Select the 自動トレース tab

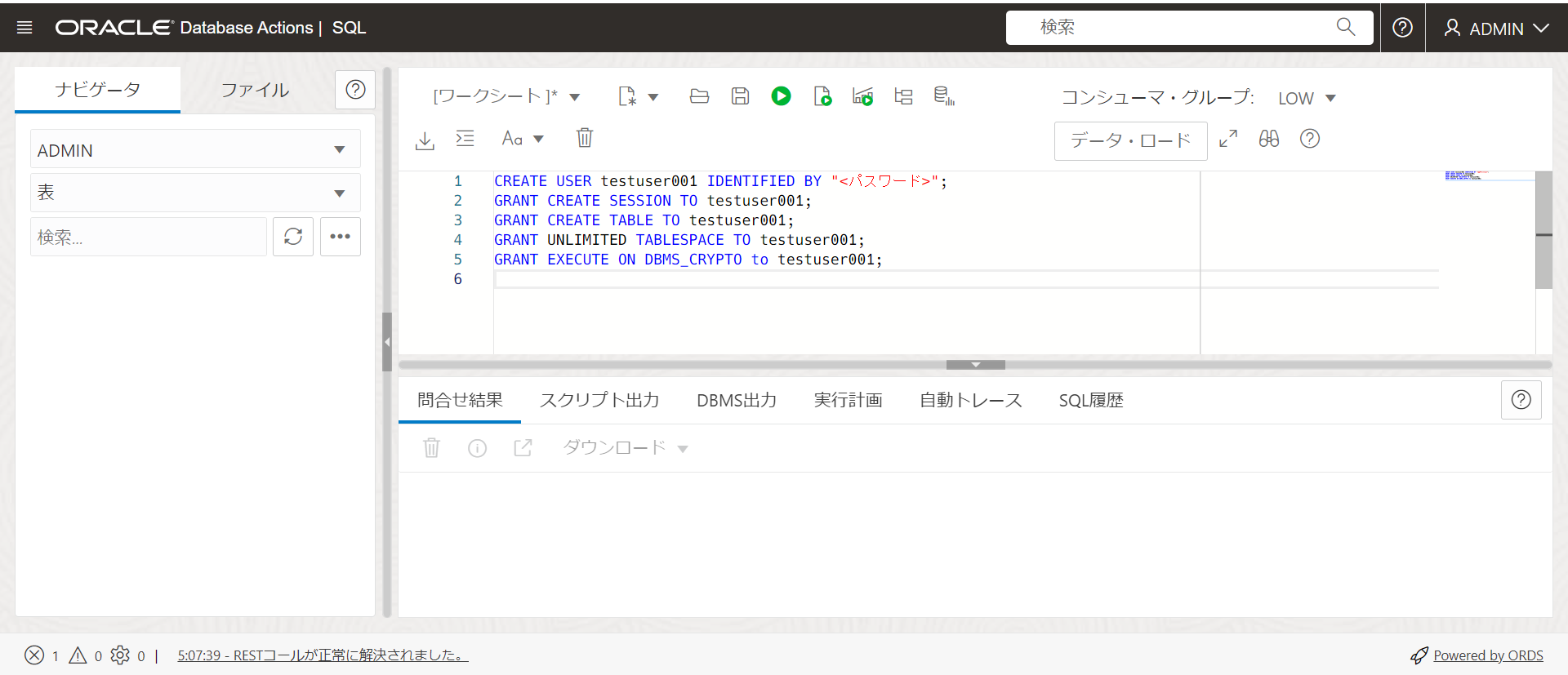click(971, 400)
